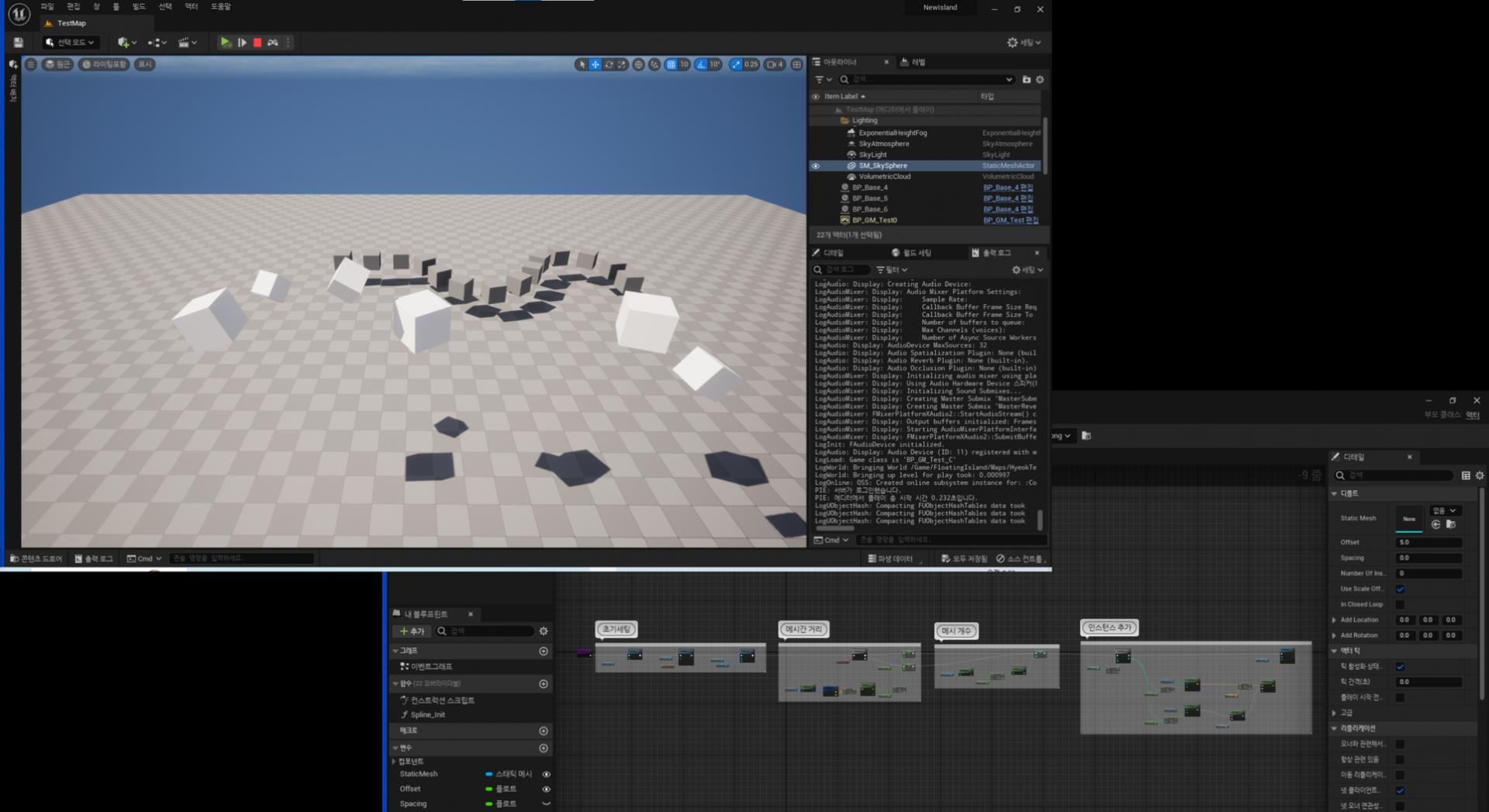Activate the rotate gizmo tool
Image resolution: width=1489 pixels, height=812 pixels.
pos(609,64)
